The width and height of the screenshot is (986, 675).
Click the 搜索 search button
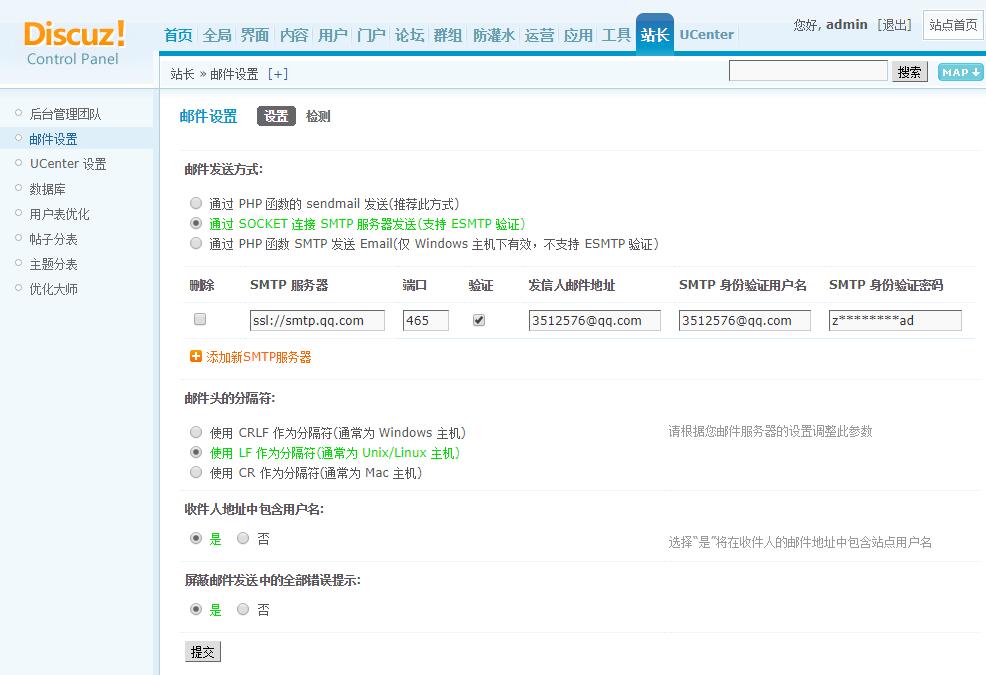pyautogui.click(x=909, y=72)
